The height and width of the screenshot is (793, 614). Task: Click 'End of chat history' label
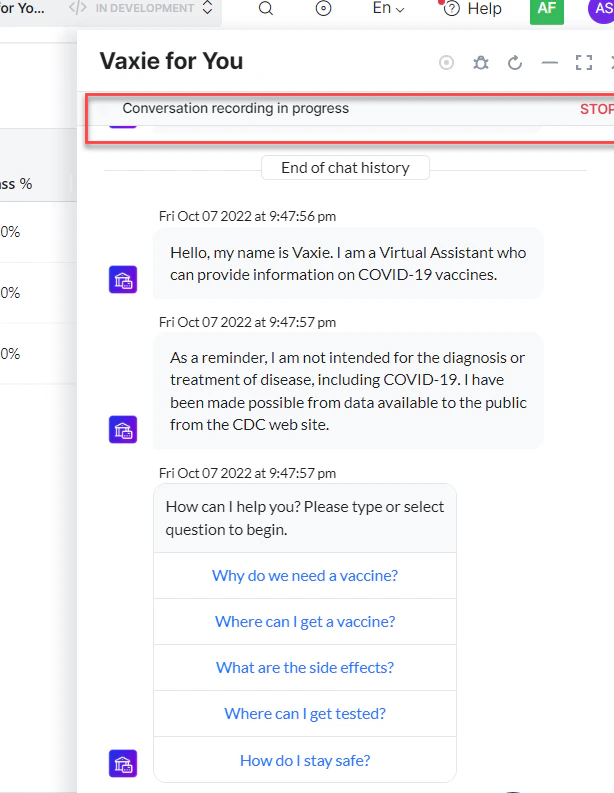point(345,168)
